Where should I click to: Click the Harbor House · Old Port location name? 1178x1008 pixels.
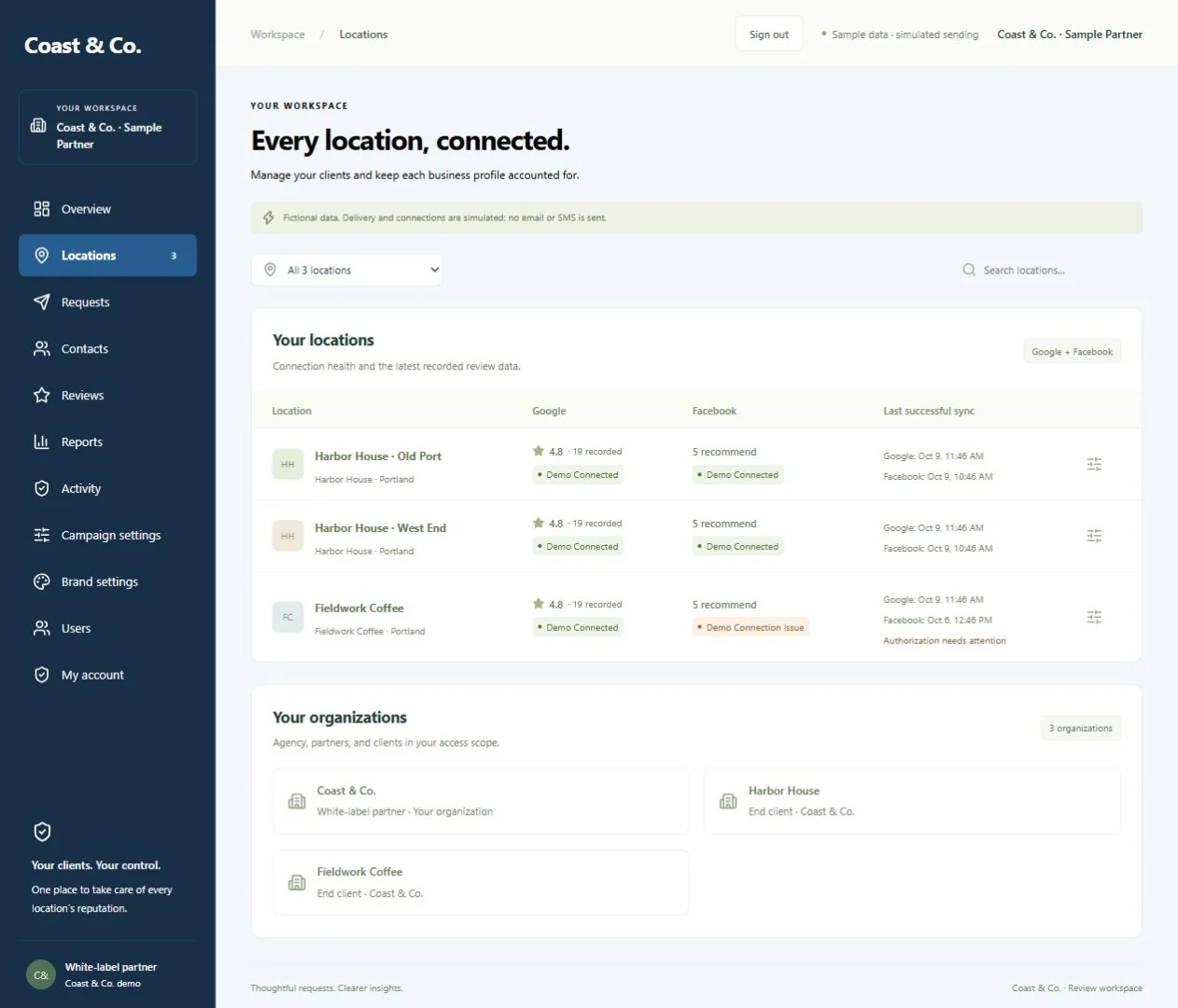(x=378, y=456)
